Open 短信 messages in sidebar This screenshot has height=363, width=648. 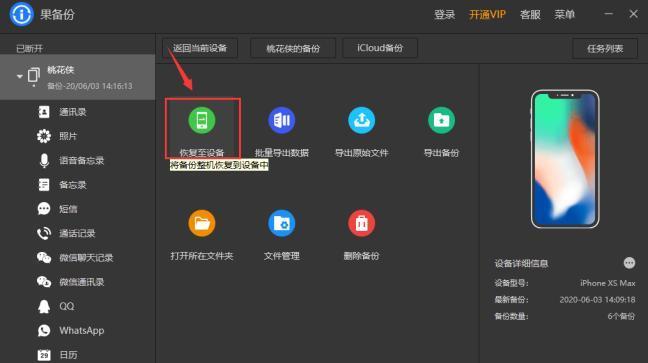[x=78, y=209]
